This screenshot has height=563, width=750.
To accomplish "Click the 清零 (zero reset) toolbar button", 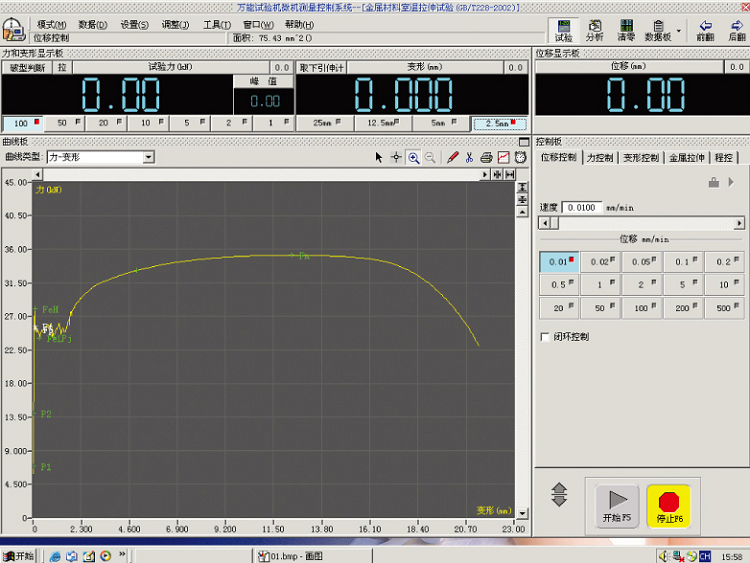I will (x=626, y=30).
